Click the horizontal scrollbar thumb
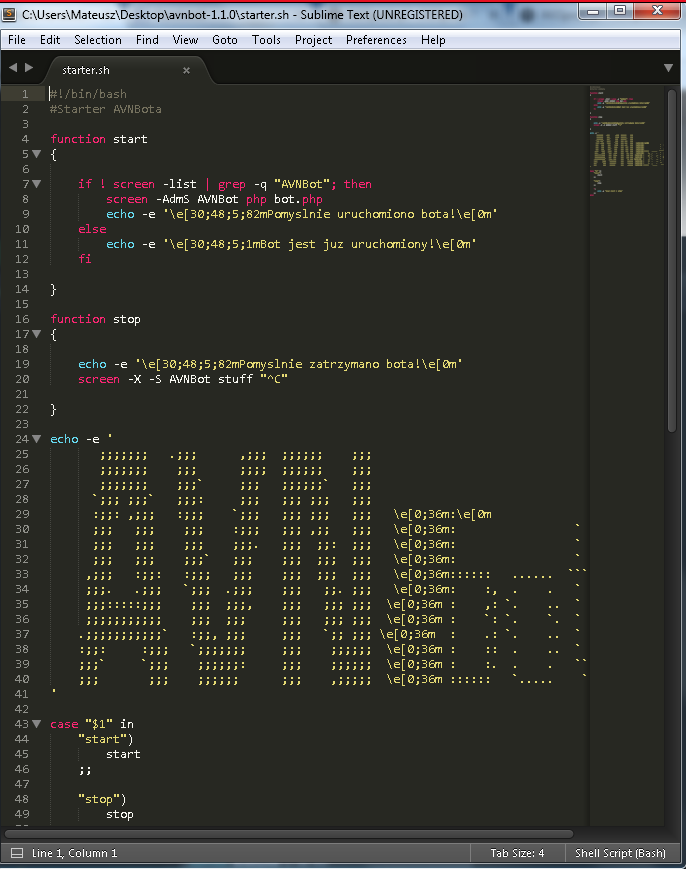The image size is (686, 869). [289, 834]
